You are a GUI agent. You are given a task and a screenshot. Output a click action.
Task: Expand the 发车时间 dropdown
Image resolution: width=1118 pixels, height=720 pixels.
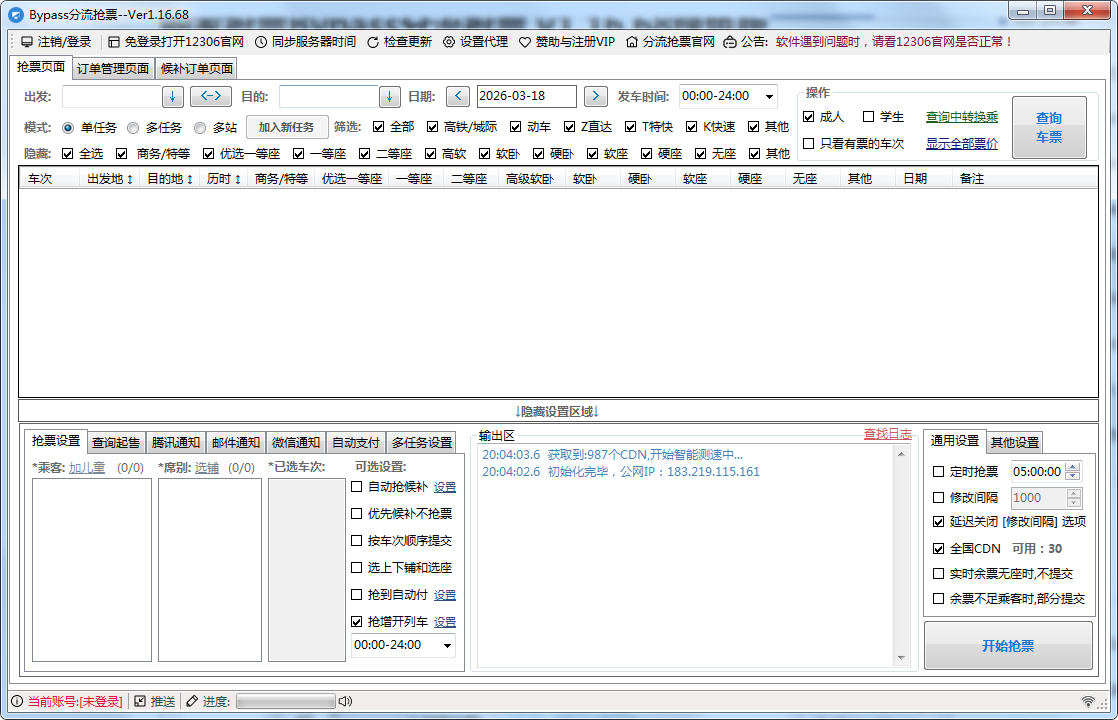click(768, 96)
